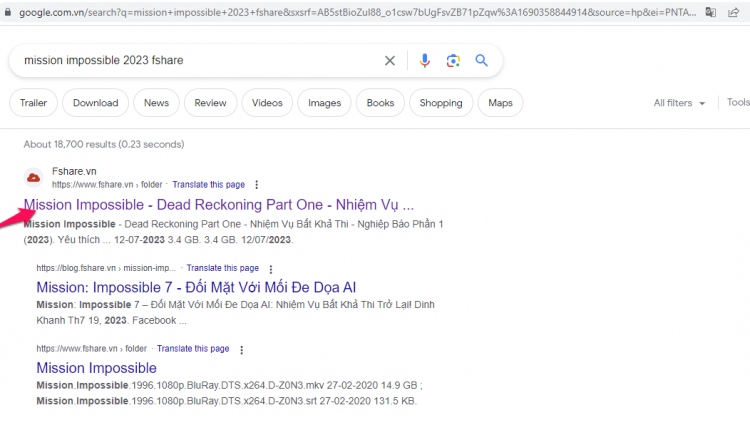Open Mission Impossible Dead Reckoning Part One result
This screenshot has height=430, width=750.
(x=219, y=205)
